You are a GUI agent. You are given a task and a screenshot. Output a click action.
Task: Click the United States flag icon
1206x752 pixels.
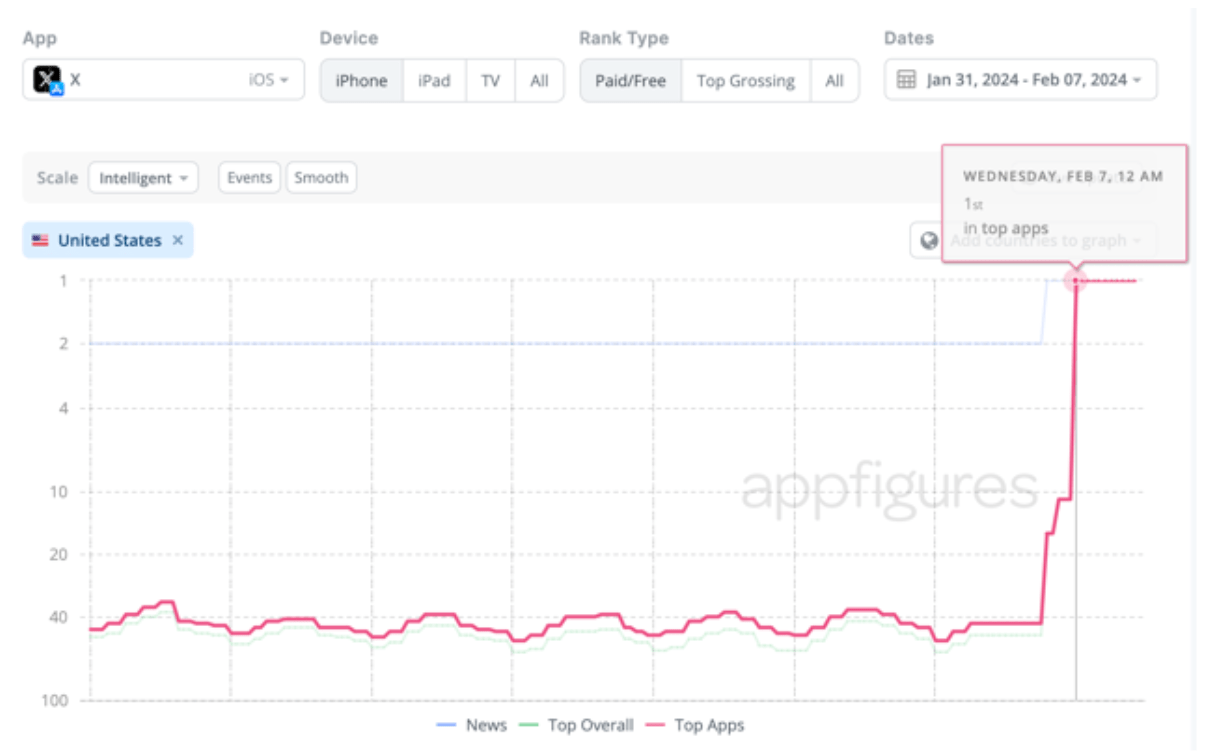point(40,241)
